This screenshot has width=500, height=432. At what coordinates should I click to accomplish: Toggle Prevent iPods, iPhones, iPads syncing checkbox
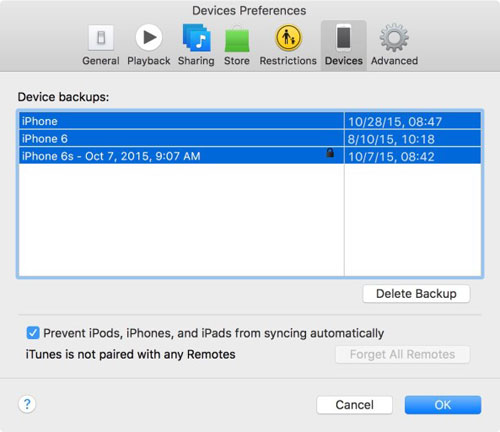[33, 333]
